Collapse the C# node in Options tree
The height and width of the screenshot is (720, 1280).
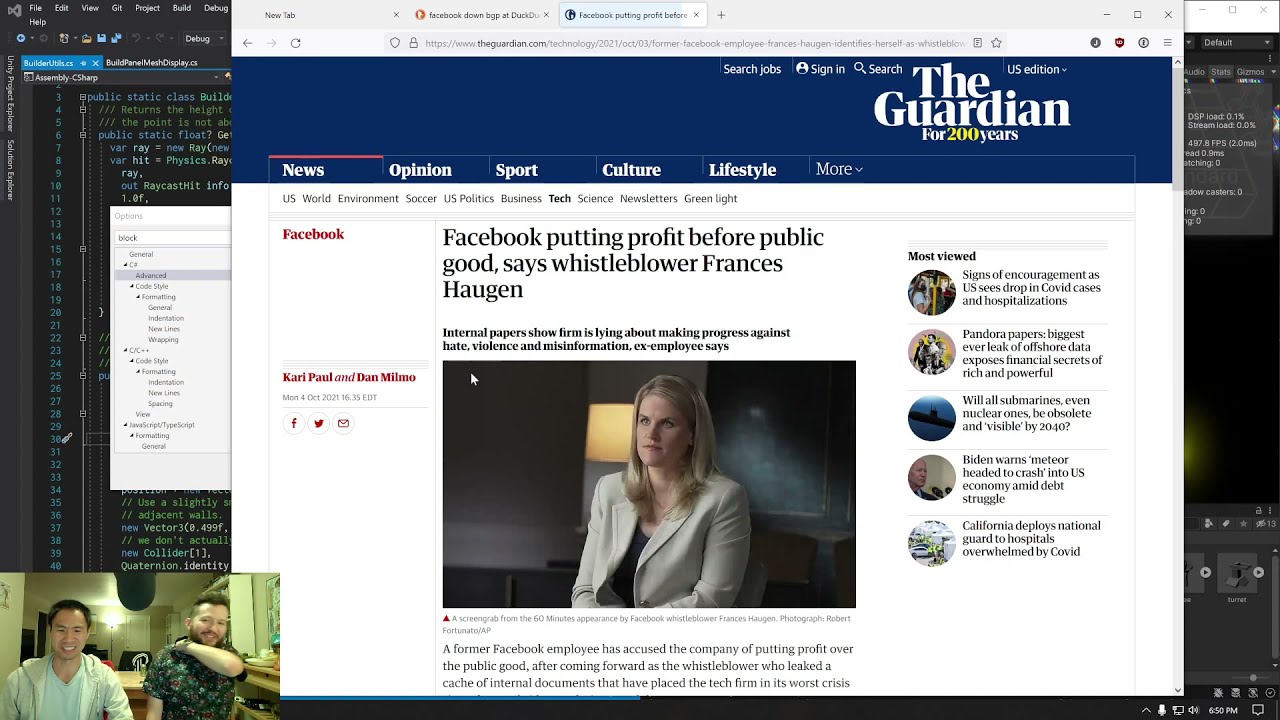125,265
